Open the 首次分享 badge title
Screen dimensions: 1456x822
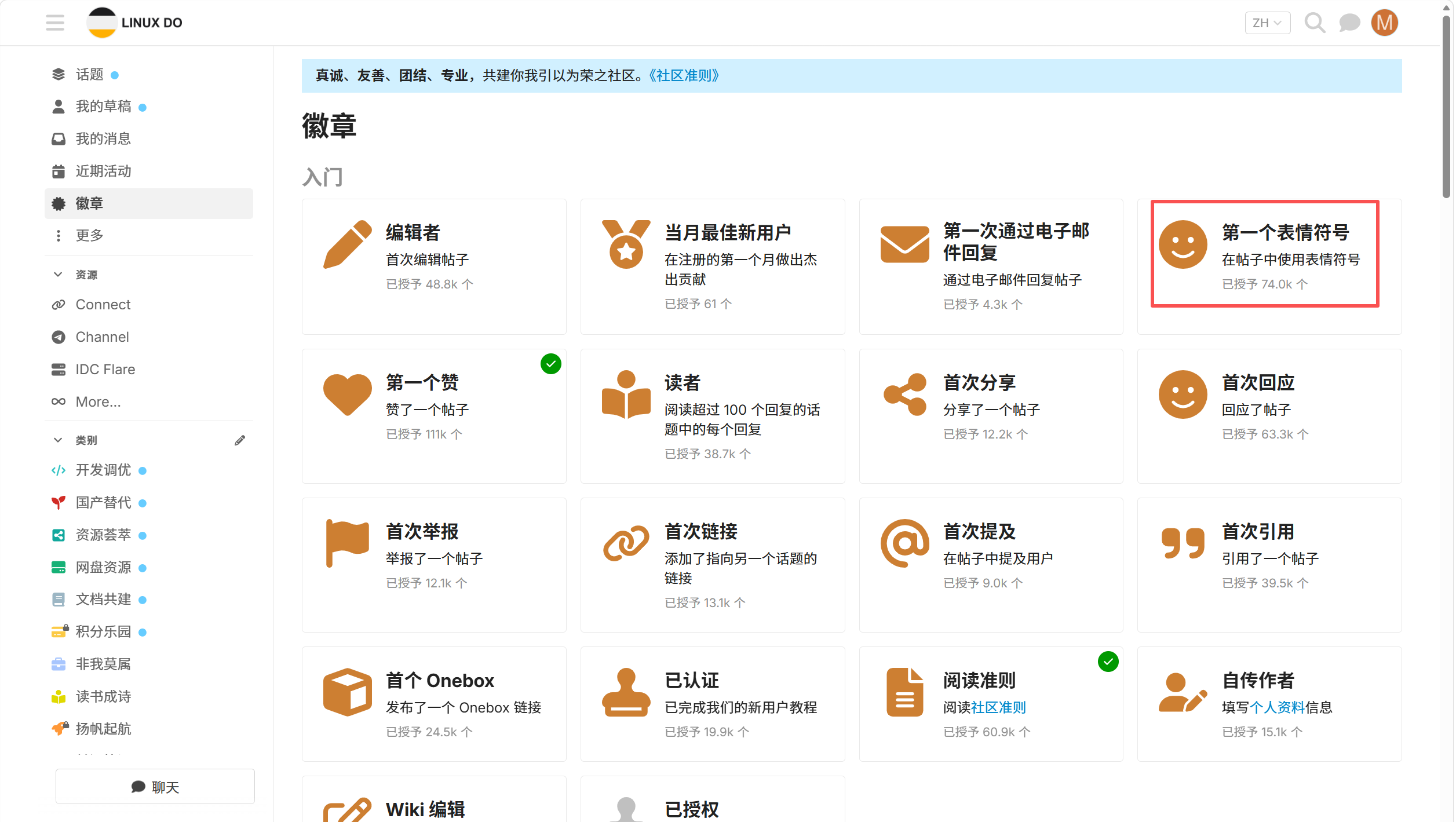[979, 382]
